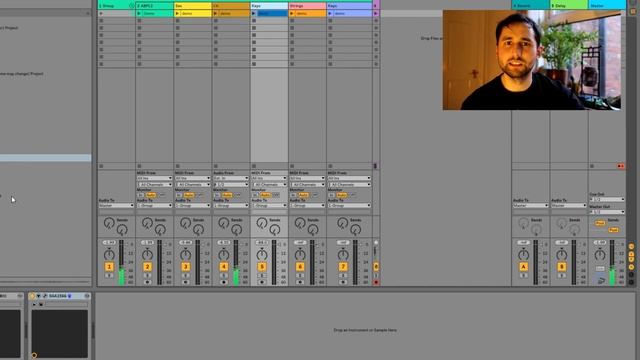Click the Master track pan knob
Screen dimensions: 640x360
click(600, 255)
